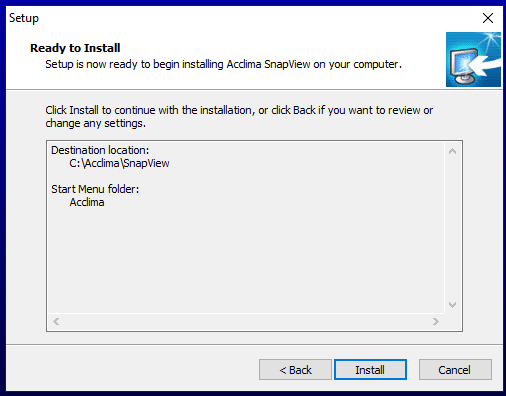Click the Start Menu folder label

pos(95,189)
